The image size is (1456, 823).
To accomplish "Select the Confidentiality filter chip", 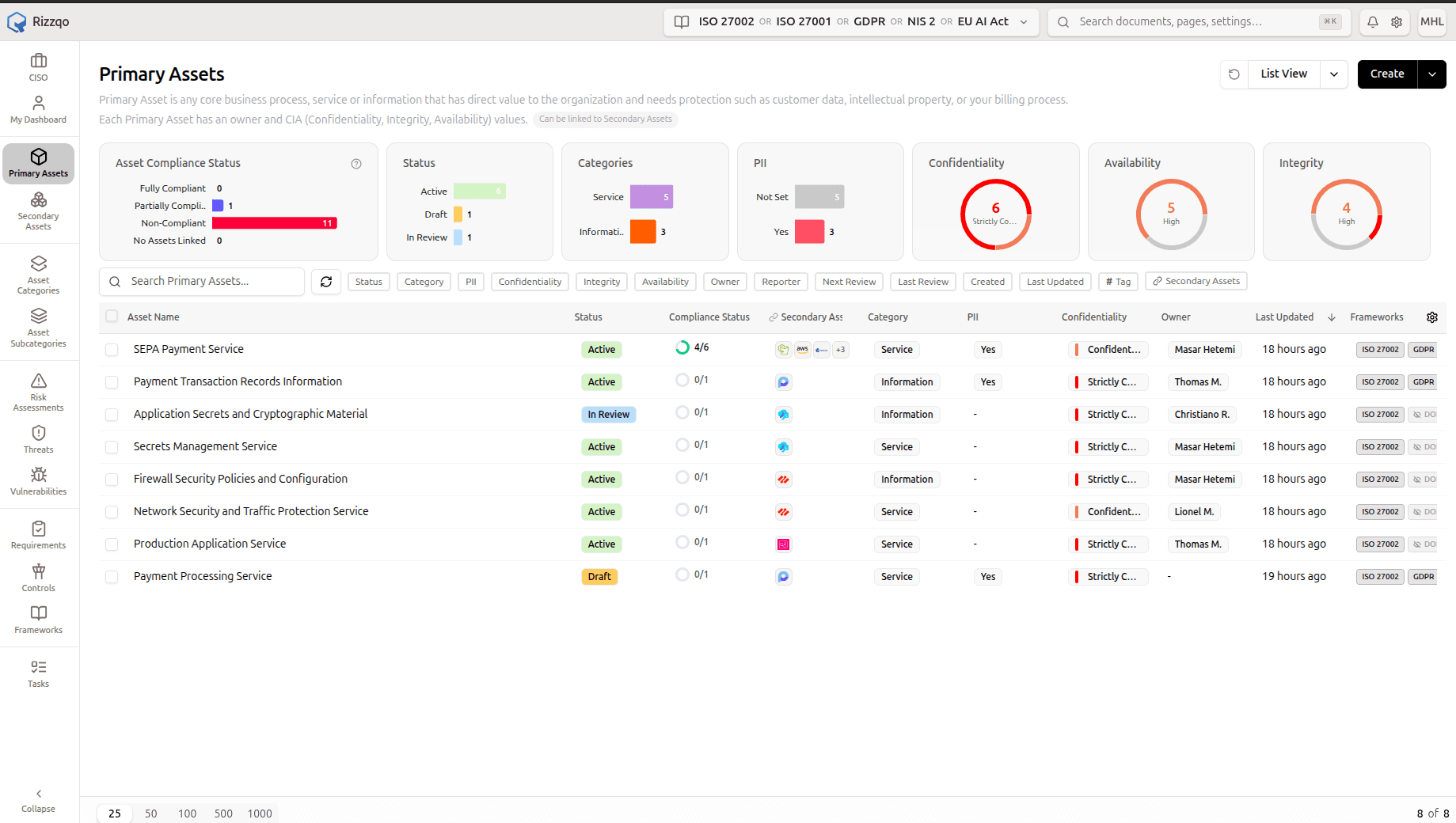I will [530, 282].
